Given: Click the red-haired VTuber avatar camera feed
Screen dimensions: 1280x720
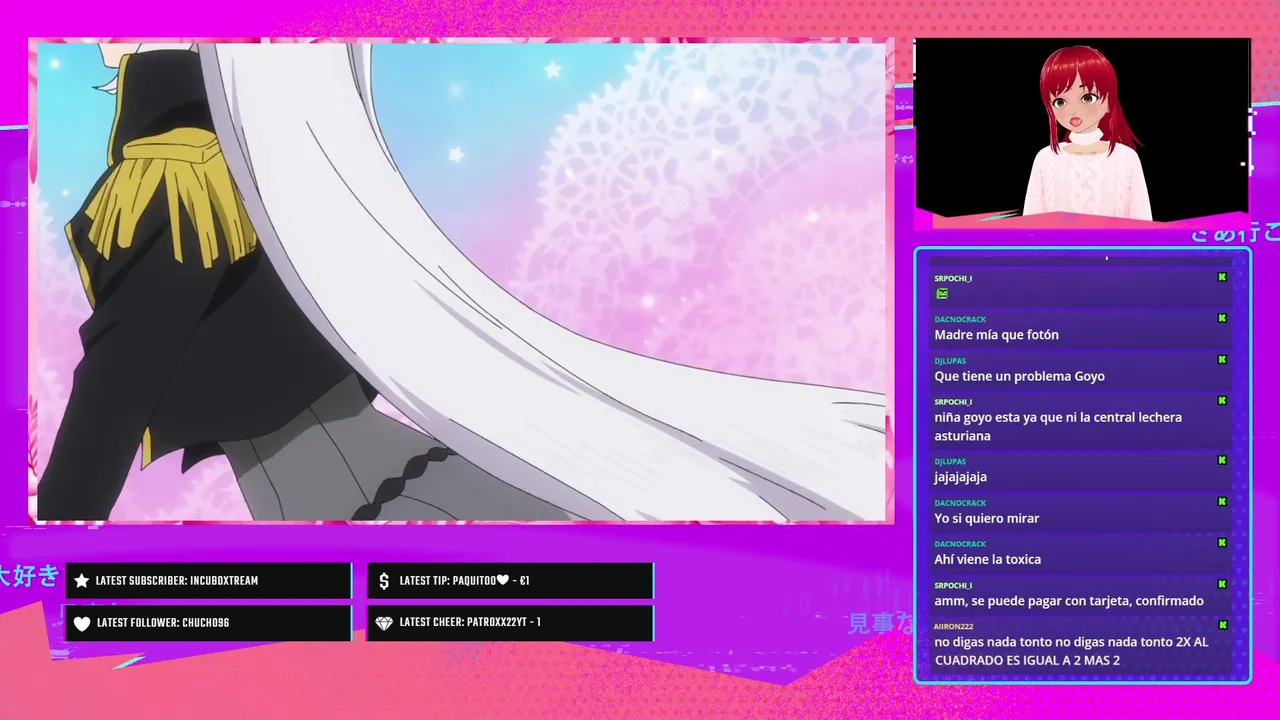Looking at the screenshot, I should point(1082,128).
